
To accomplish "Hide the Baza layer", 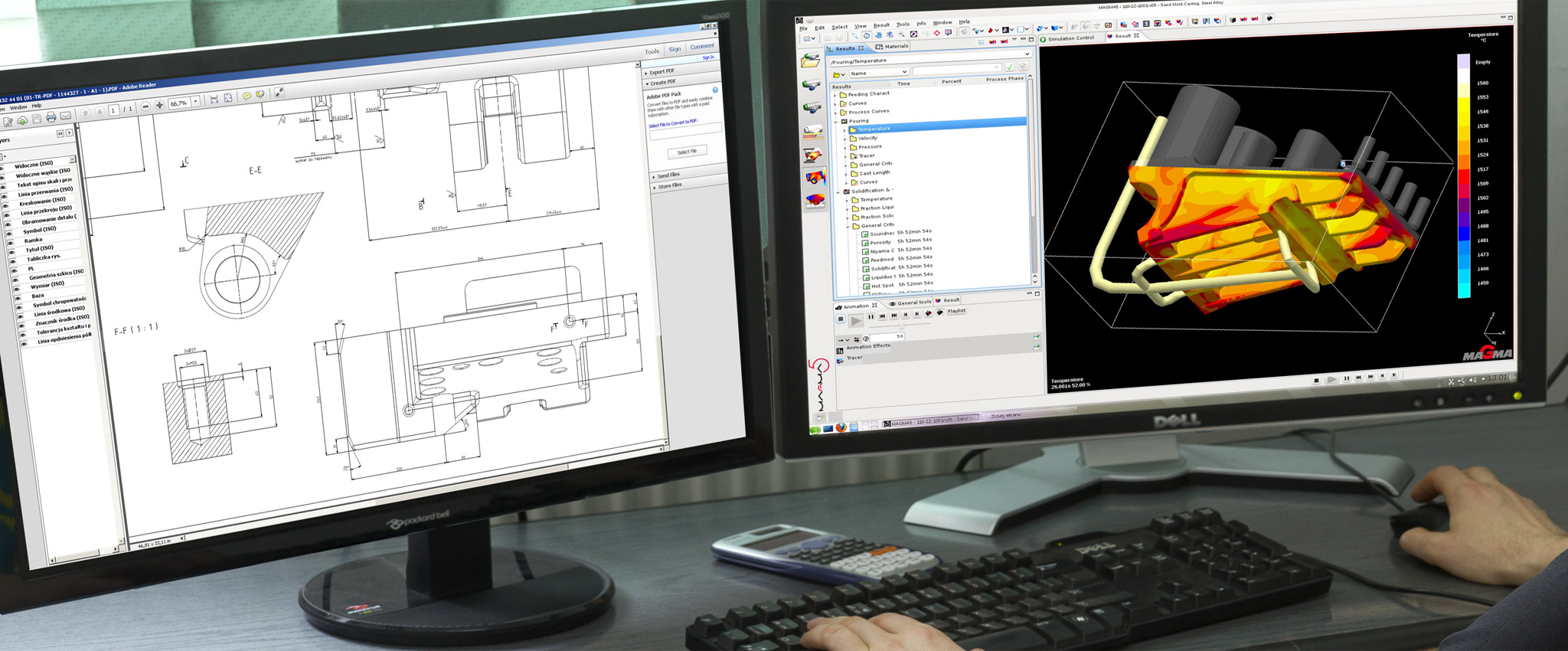I will 18,299.
